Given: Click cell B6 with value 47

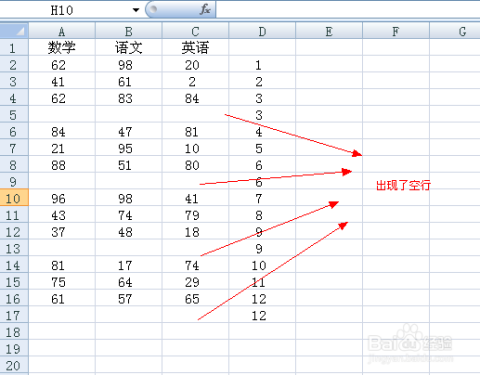Looking at the screenshot, I should tap(129, 131).
